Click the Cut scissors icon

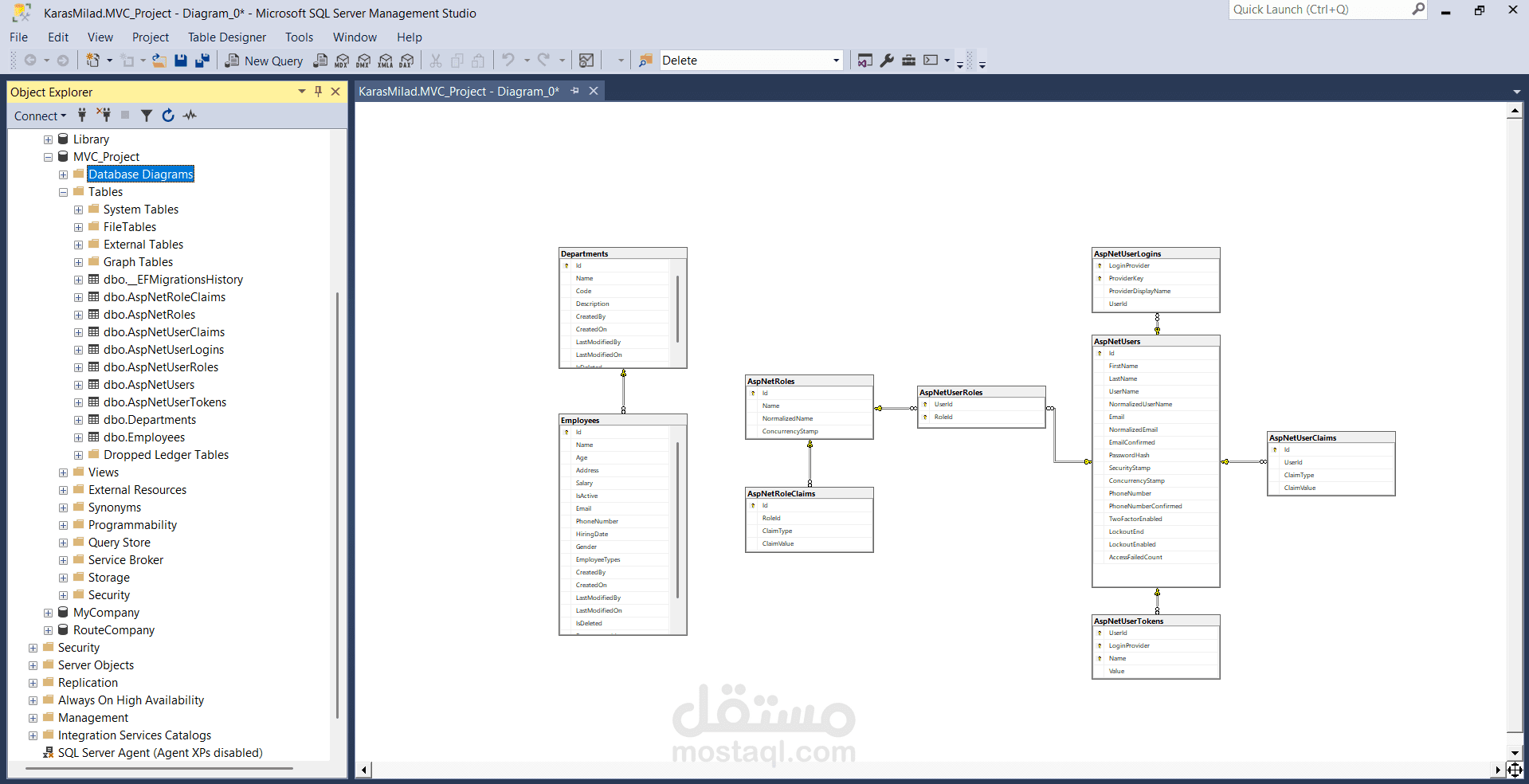pyautogui.click(x=436, y=61)
